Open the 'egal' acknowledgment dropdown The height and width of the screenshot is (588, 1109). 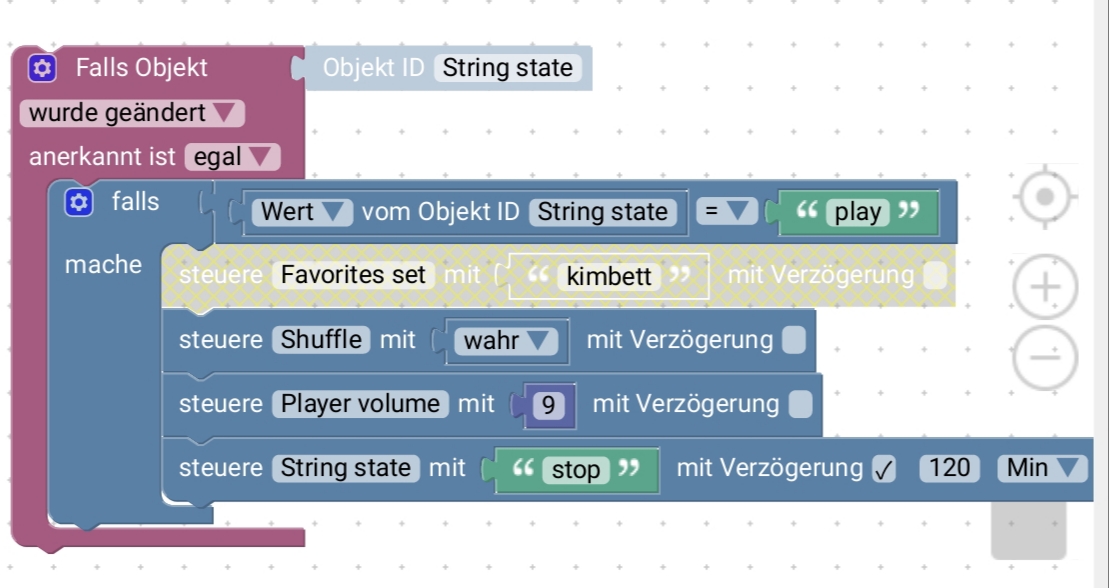coord(232,157)
